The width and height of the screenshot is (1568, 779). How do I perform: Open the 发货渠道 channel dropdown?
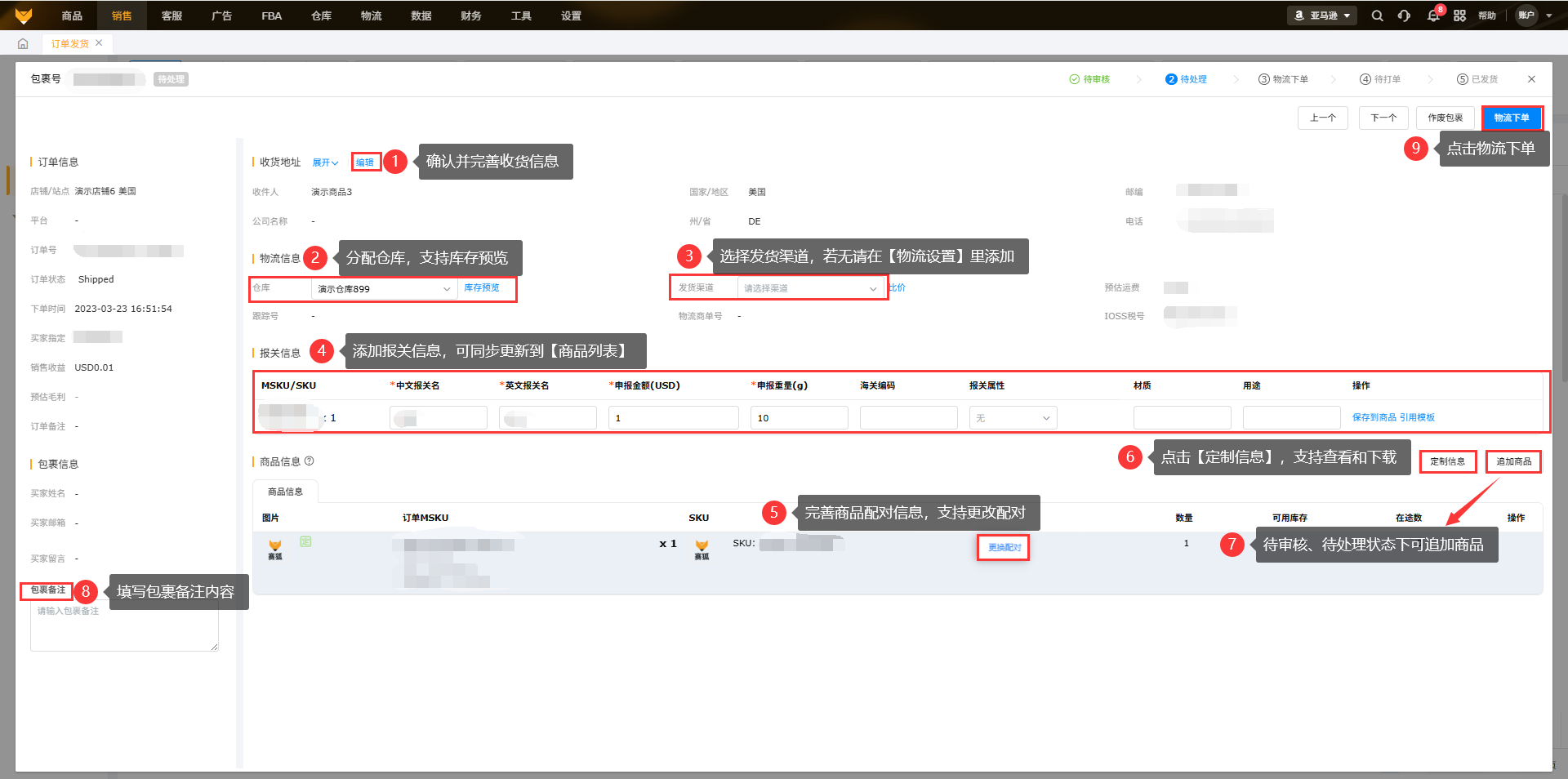[x=810, y=288]
